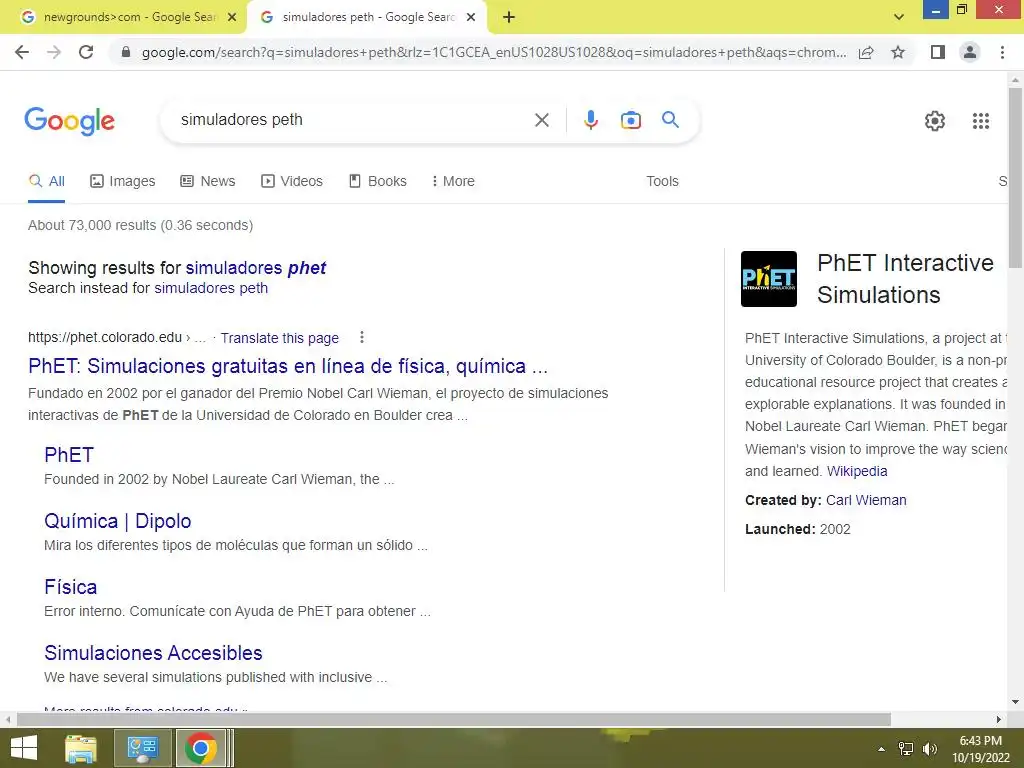Open File Explorer from taskbar
This screenshot has width=1024, height=768.
pos(81,748)
